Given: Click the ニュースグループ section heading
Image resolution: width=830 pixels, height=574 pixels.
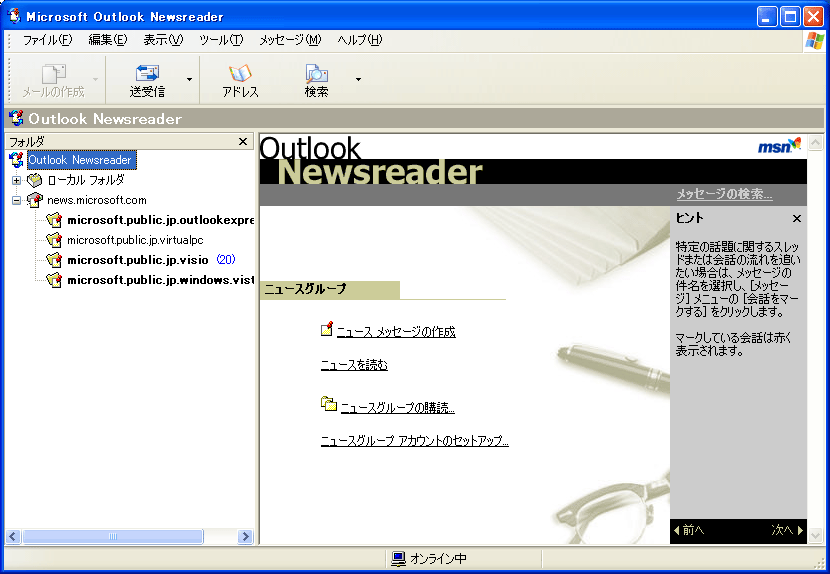Looking at the screenshot, I should click(x=305, y=289).
